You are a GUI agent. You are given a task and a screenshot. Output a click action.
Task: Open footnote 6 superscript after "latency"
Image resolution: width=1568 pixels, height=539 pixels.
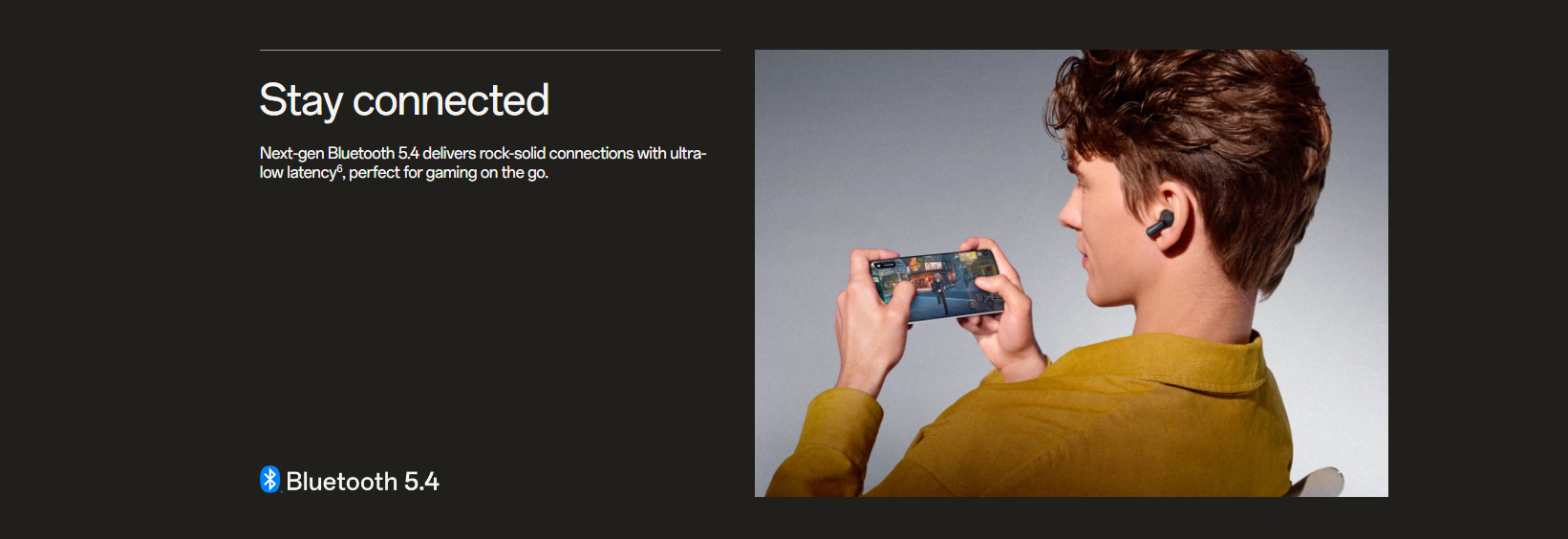pos(339,168)
